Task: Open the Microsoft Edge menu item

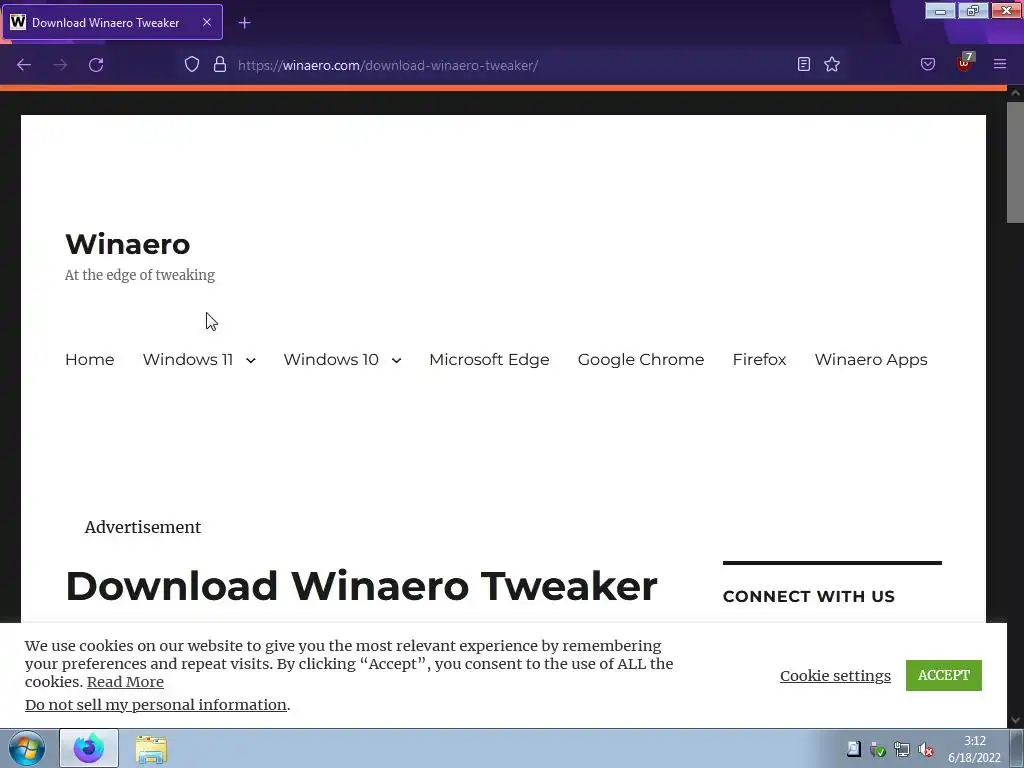Action: pyautogui.click(x=489, y=359)
